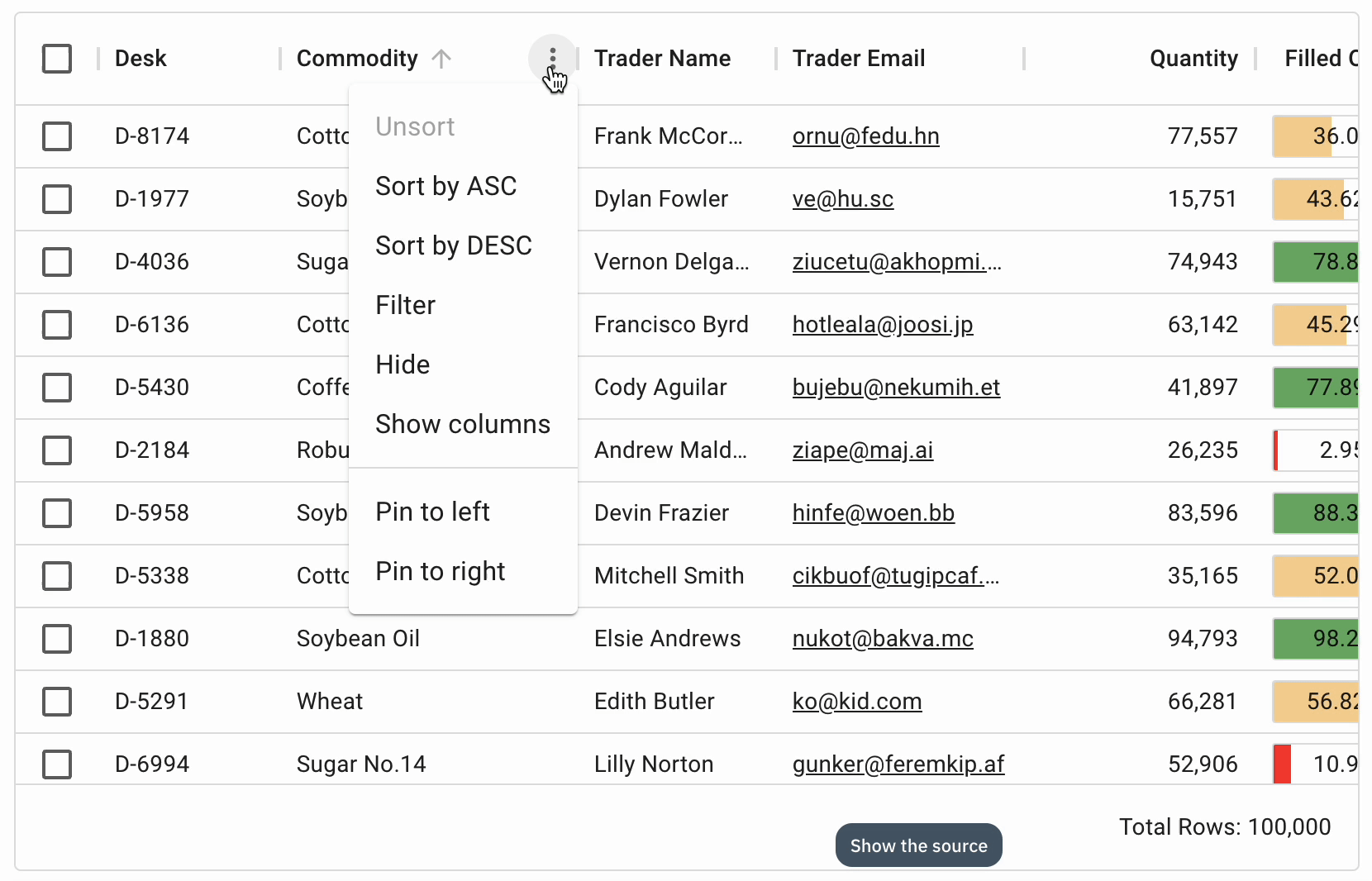Open email link ornu@fedu.hn

[x=865, y=136]
